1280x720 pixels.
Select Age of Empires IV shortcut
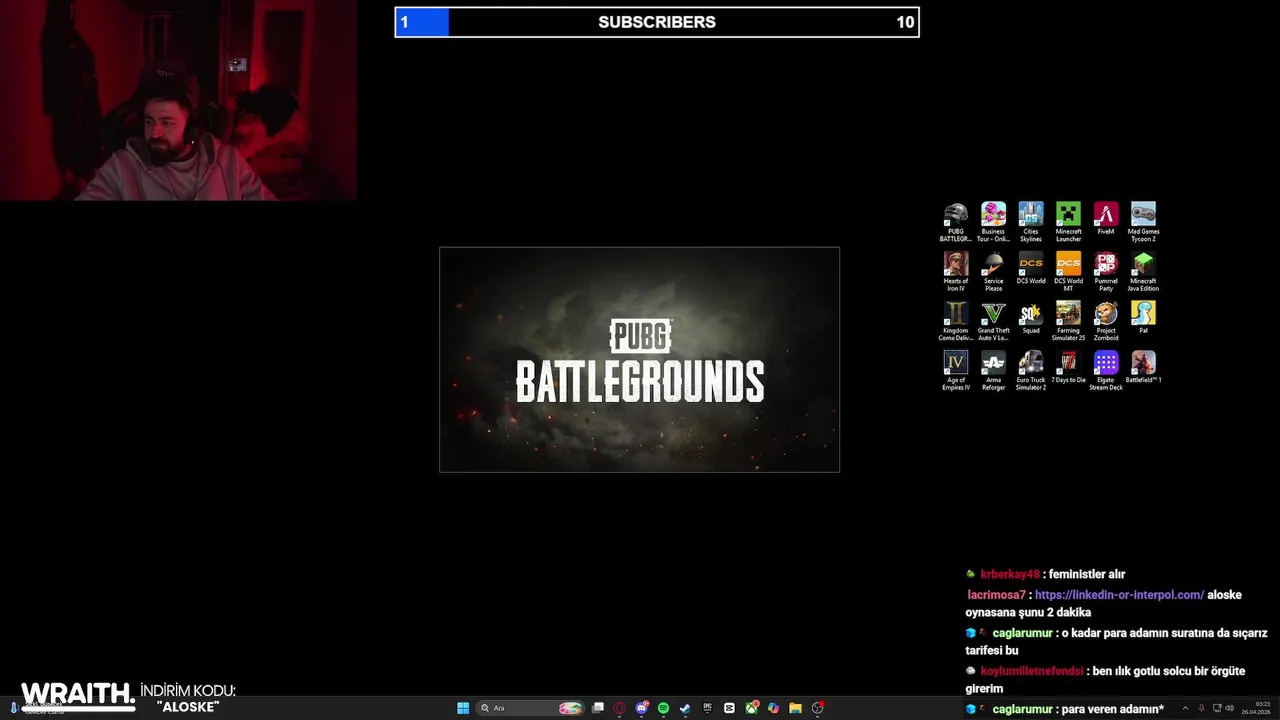click(x=956, y=370)
